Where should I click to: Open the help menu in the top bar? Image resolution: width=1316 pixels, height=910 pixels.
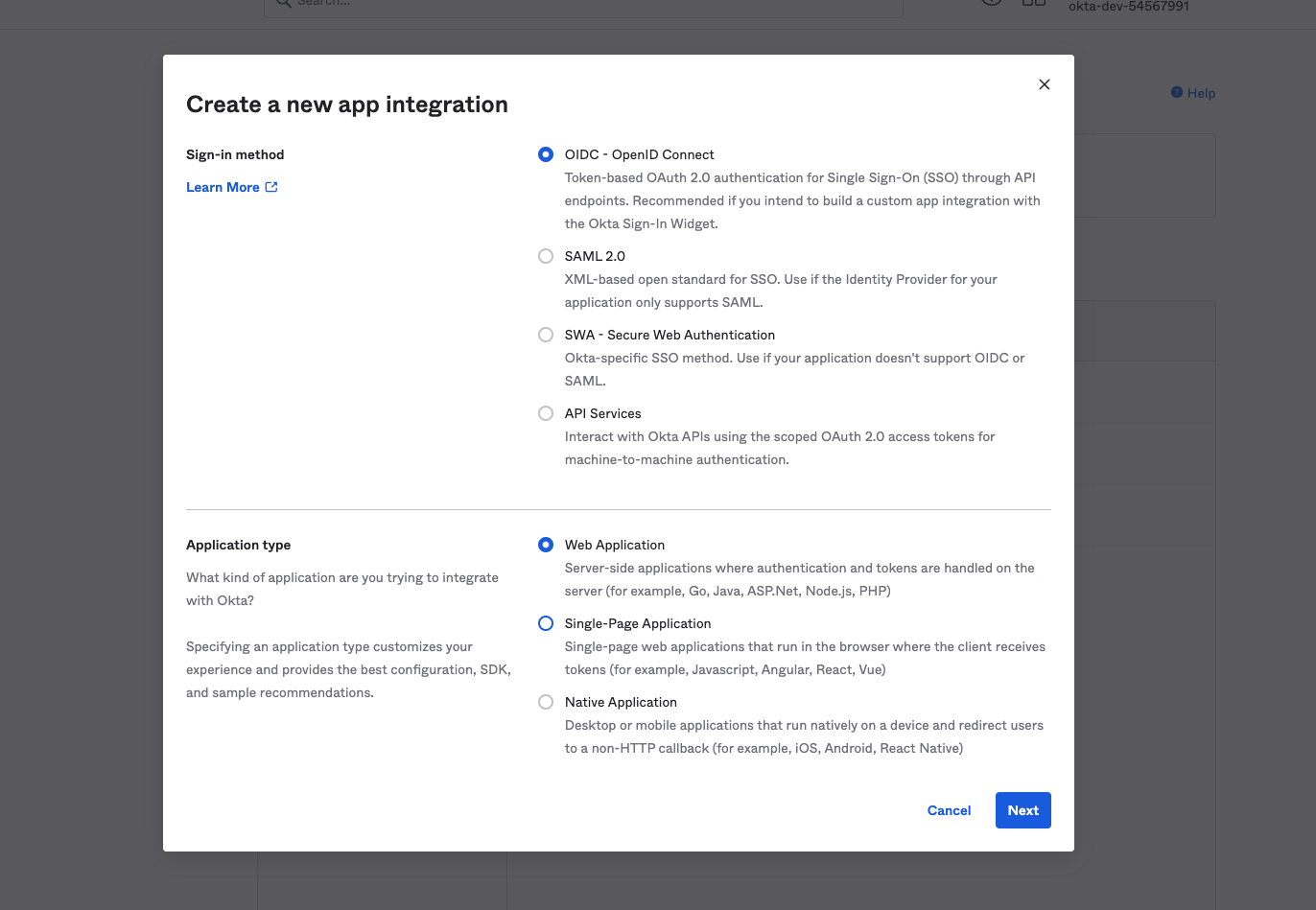991,4
